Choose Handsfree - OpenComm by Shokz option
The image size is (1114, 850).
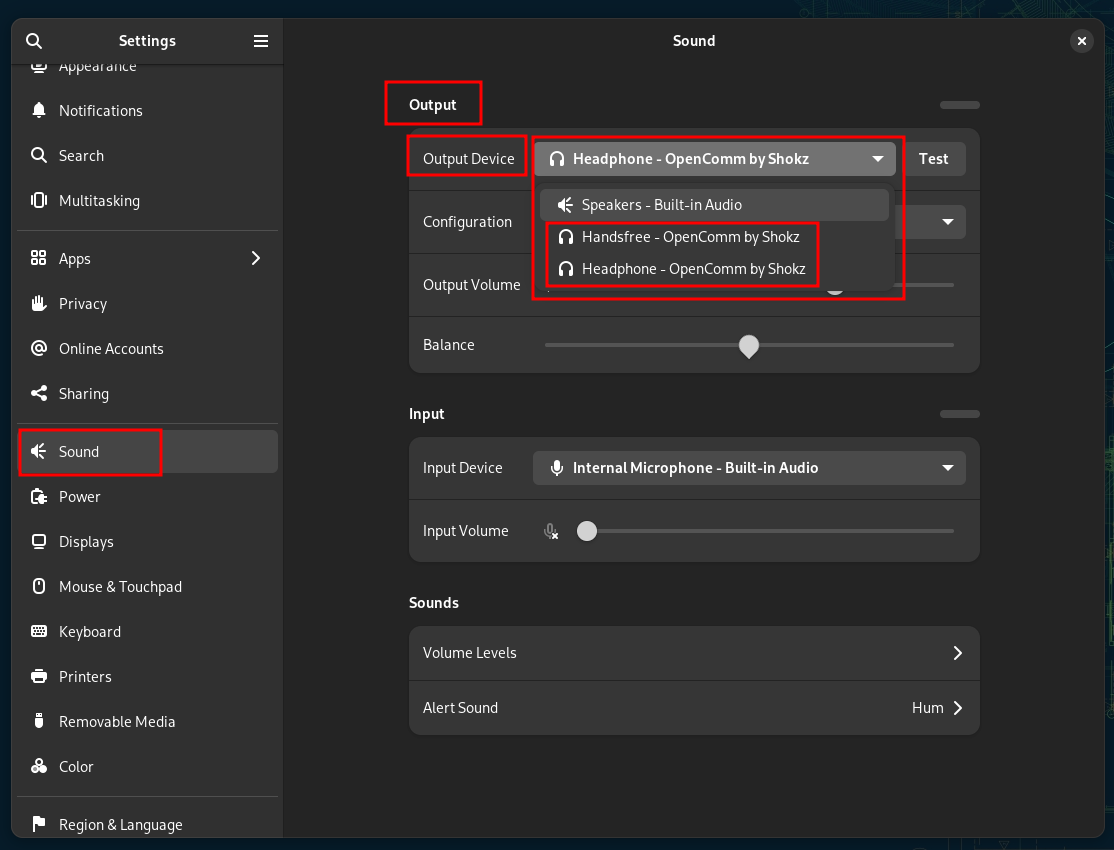pos(690,237)
